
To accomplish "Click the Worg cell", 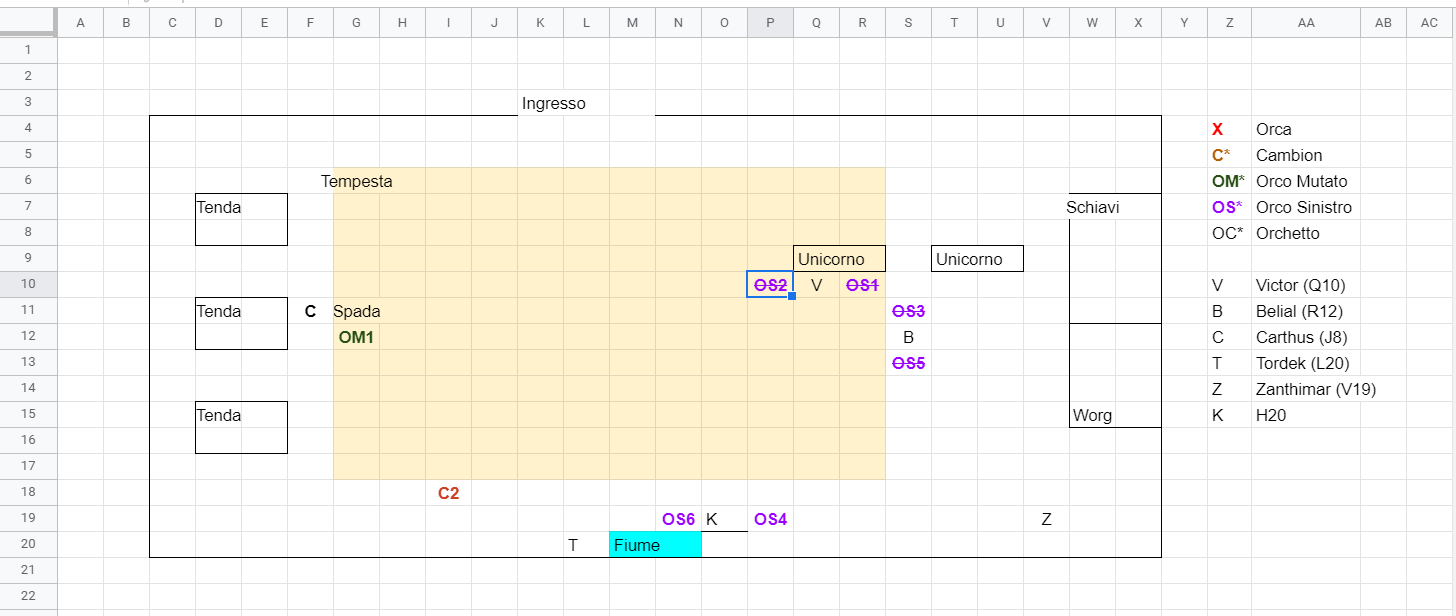I will tap(1092, 415).
